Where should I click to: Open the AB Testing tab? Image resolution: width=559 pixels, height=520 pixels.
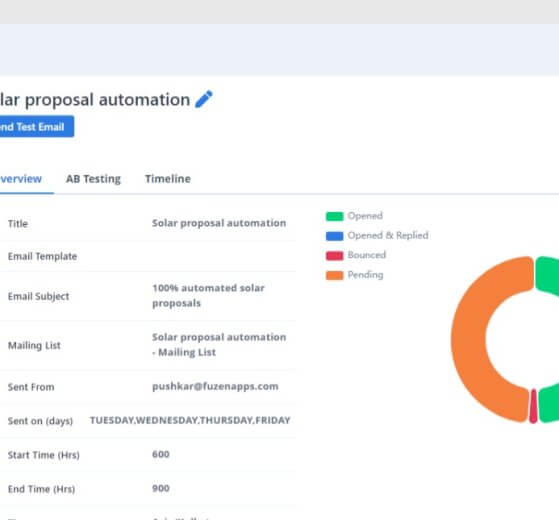pyautogui.click(x=93, y=179)
